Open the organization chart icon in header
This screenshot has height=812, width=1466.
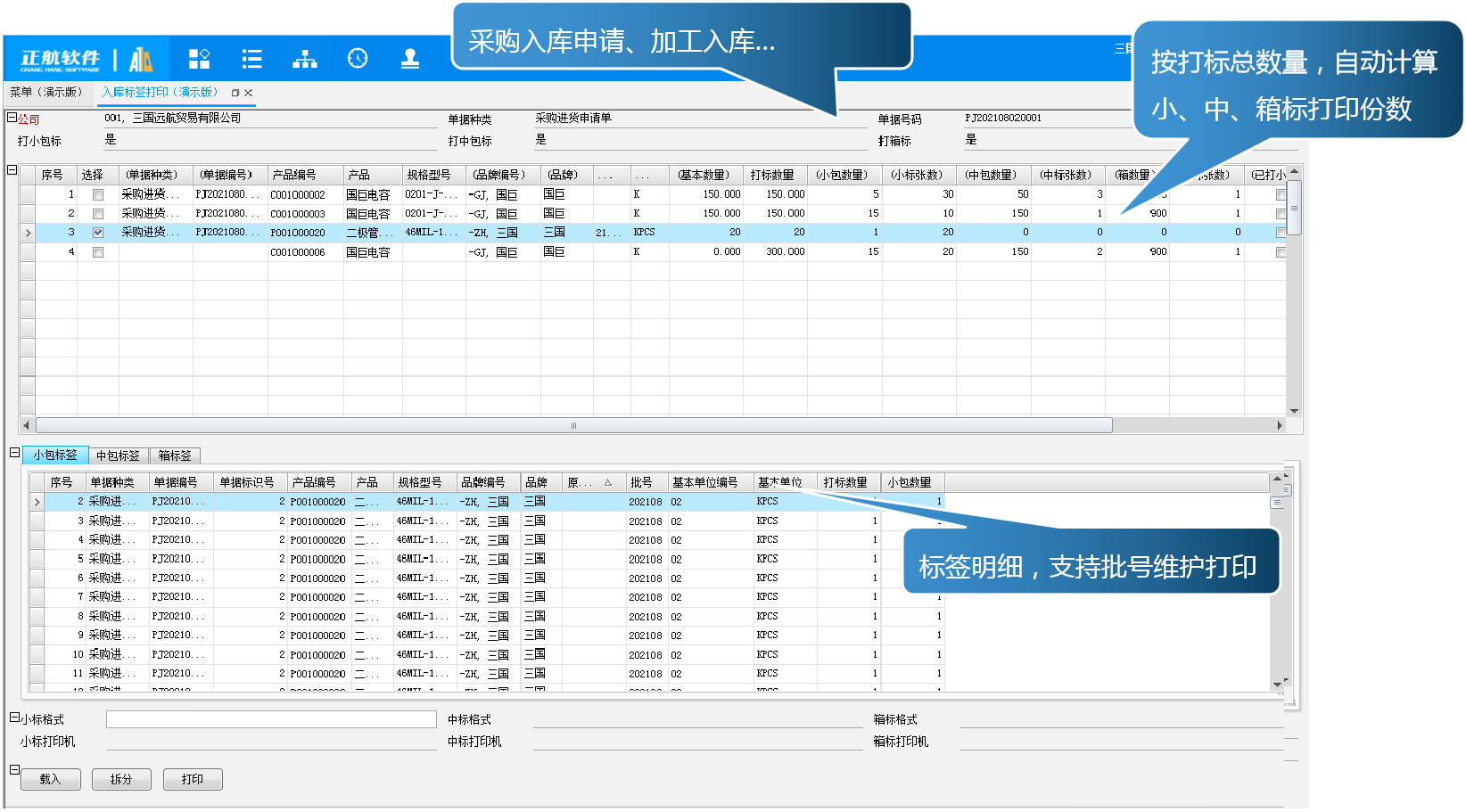(x=305, y=59)
